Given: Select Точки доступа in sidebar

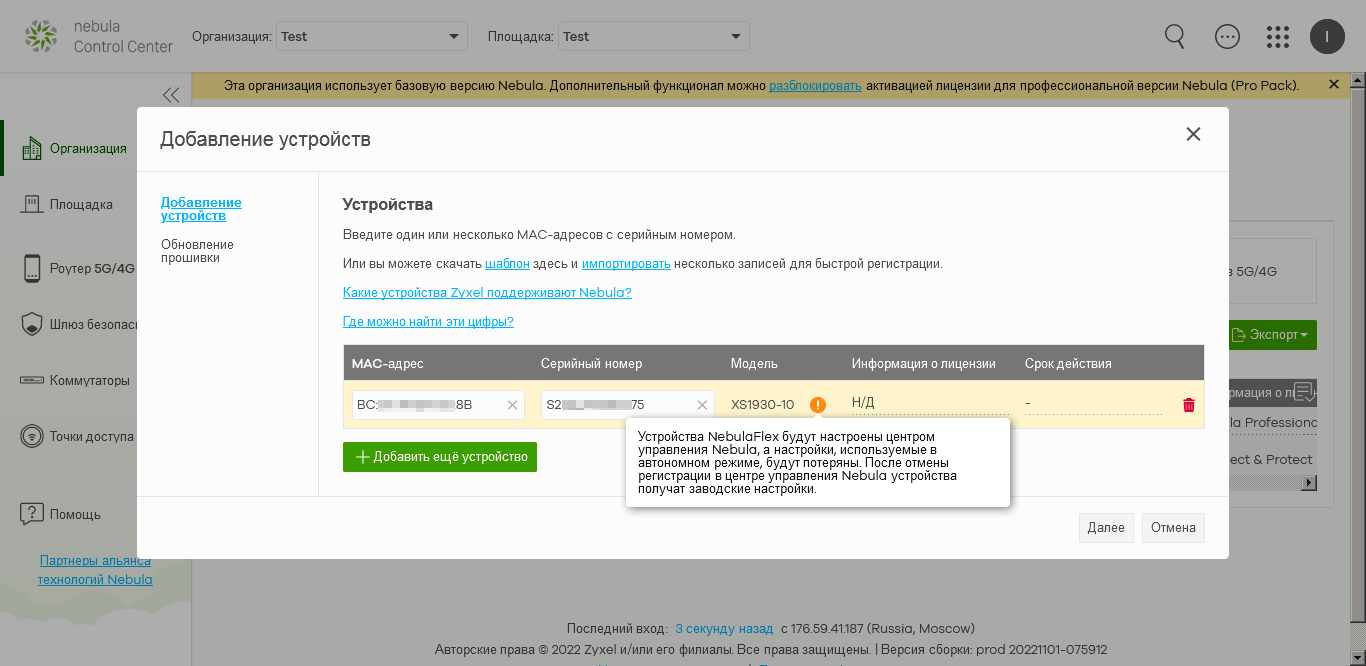Looking at the screenshot, I should click(92, 436).
